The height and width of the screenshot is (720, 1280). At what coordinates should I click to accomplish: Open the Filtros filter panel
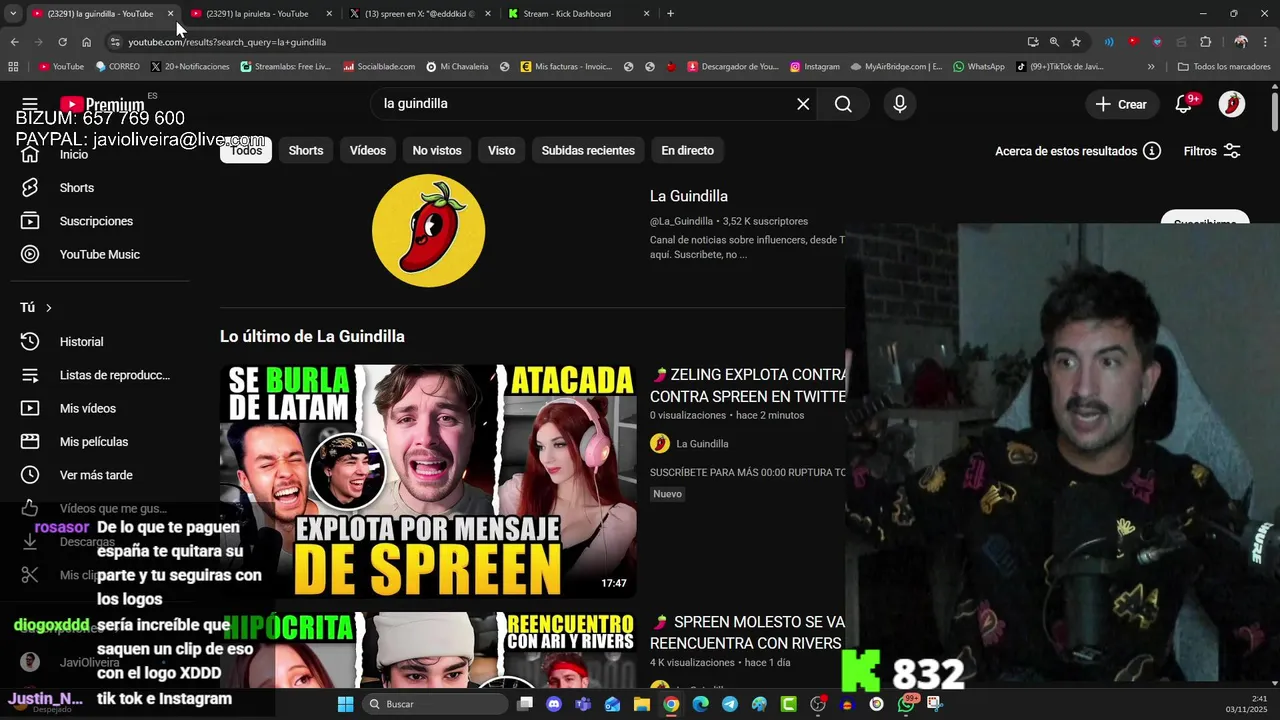coord(1212,151)
